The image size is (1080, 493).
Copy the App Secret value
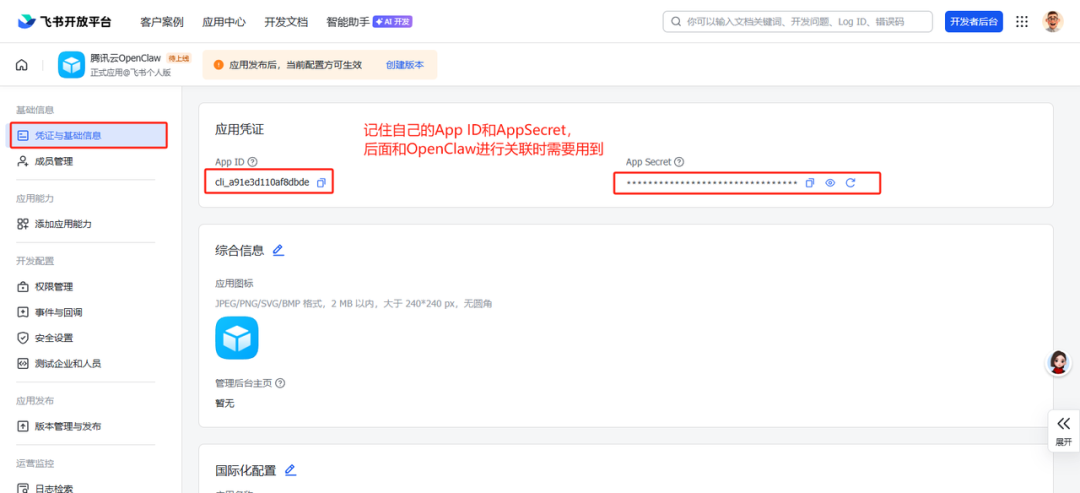pos(809,182)
